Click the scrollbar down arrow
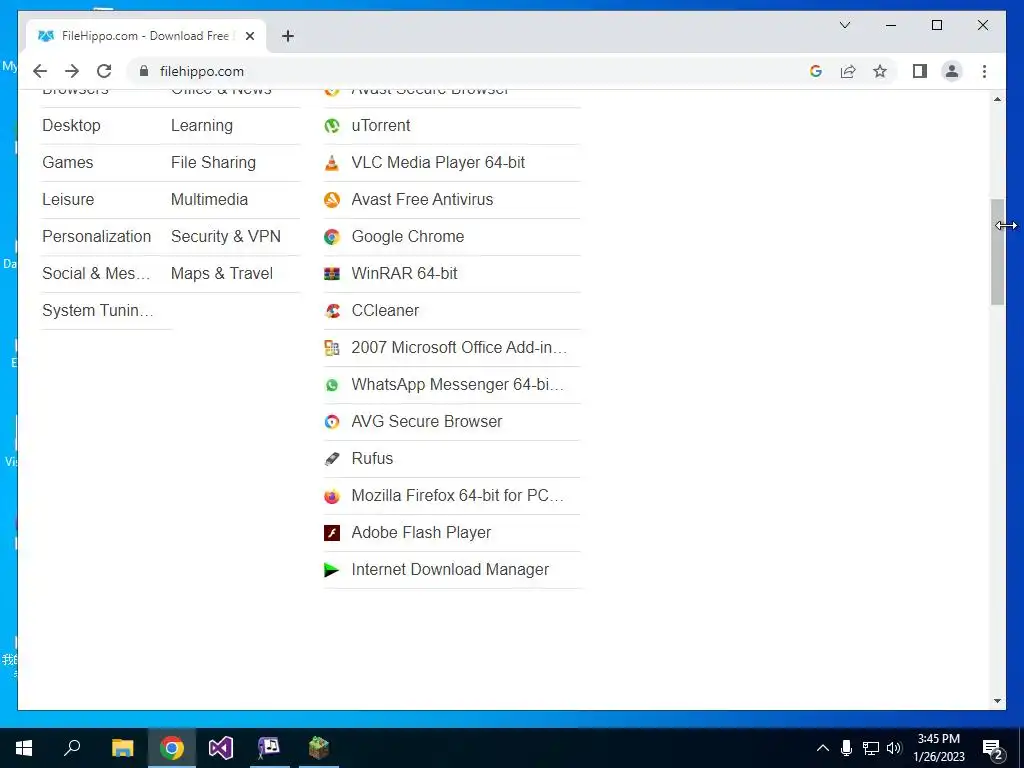This screenshot has height=768, width=1024. (x=997, y=701)
